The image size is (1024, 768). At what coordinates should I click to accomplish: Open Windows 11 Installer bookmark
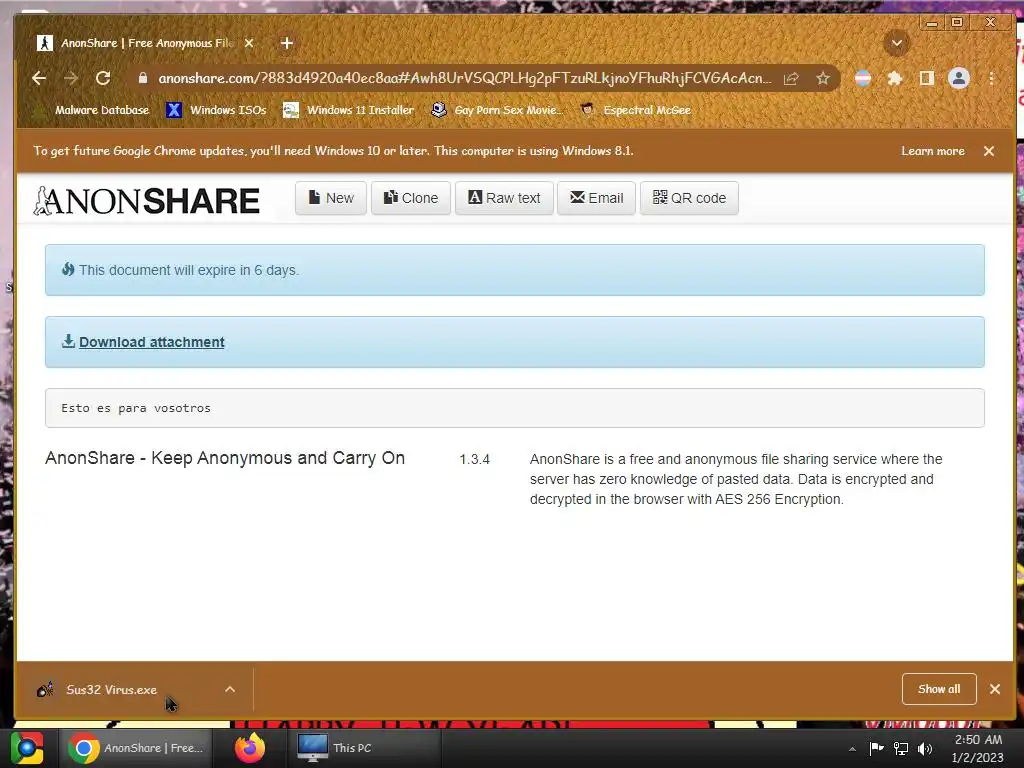tap(349, 110)
